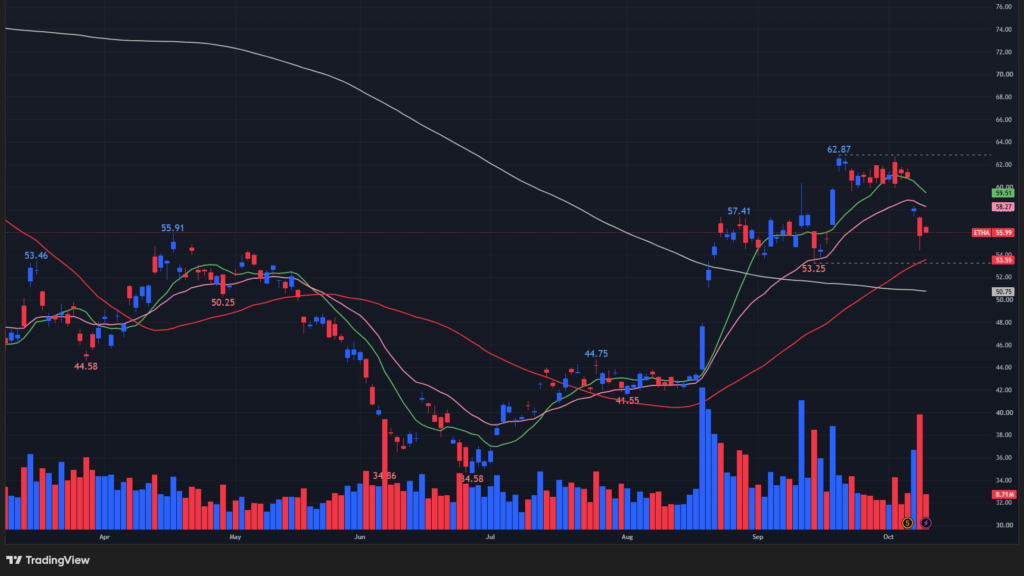Click the orange S event marker icon
Image resolution: width=1024 pixels, height=576 pixels.
907,522
